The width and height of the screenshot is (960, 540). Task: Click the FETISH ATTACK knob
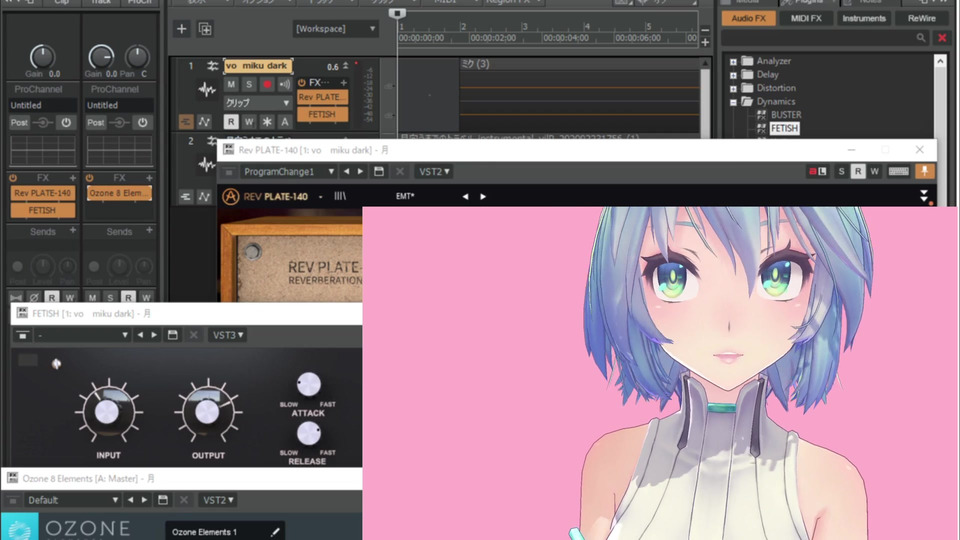[309, 384]
